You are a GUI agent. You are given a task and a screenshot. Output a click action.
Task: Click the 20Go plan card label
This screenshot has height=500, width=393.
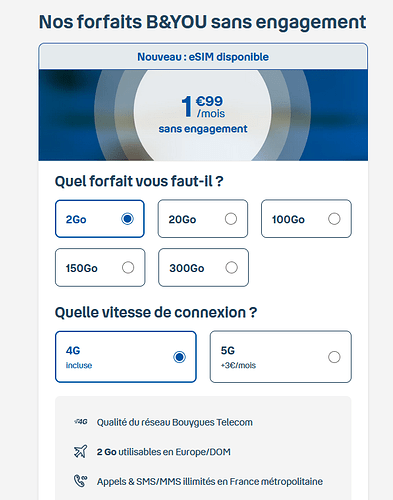pos(182,220)
